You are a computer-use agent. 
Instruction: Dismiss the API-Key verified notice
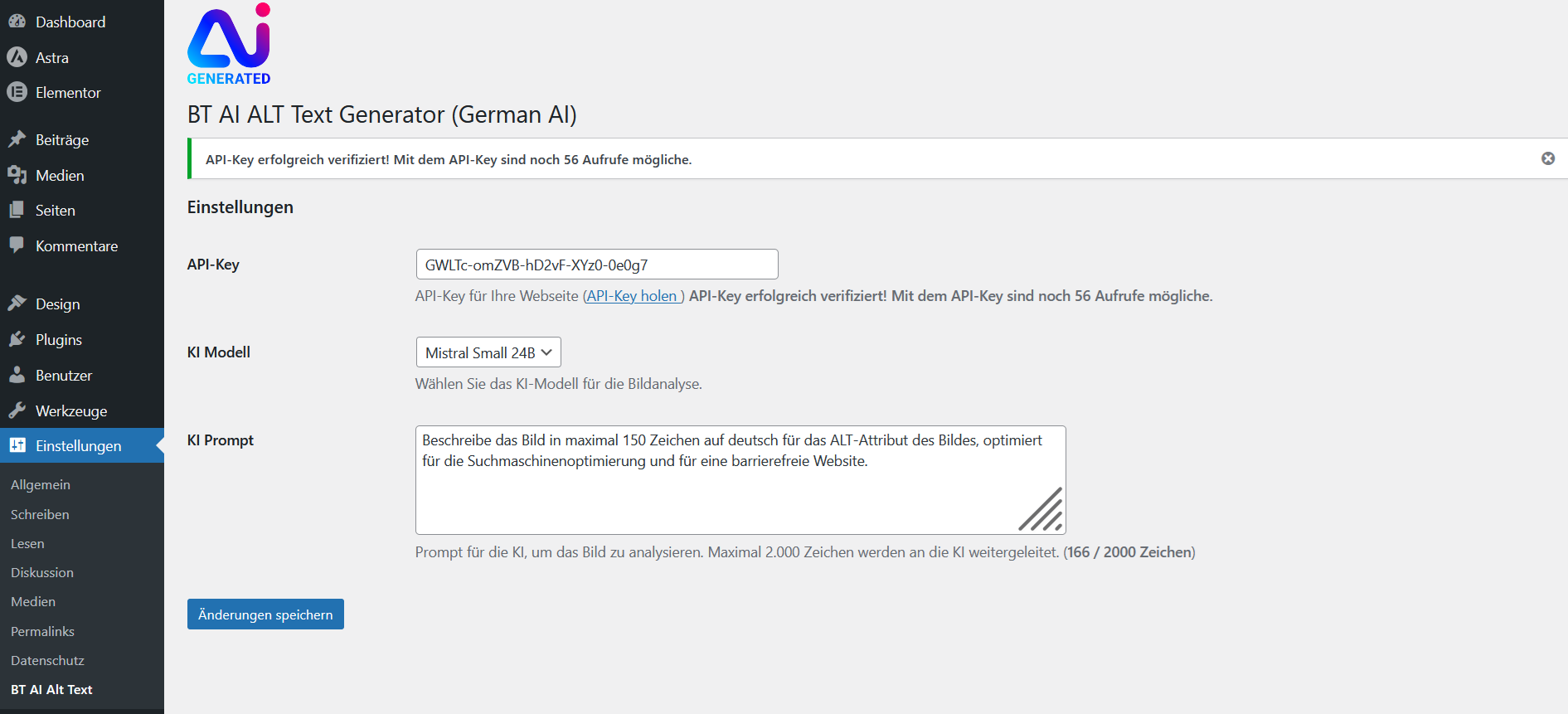click(x=1547, y=158)
